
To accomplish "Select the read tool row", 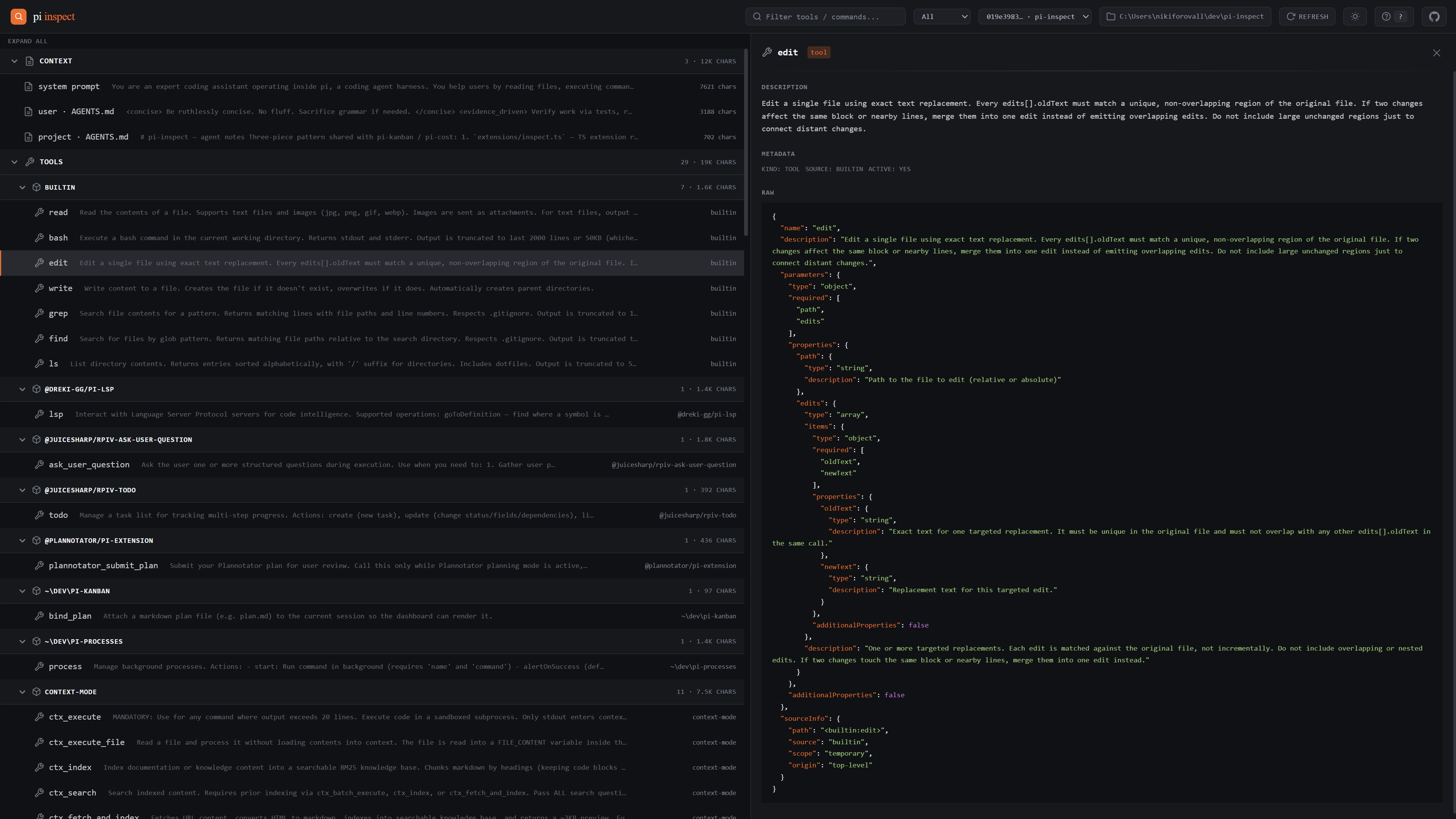I will tap(372, 212).
